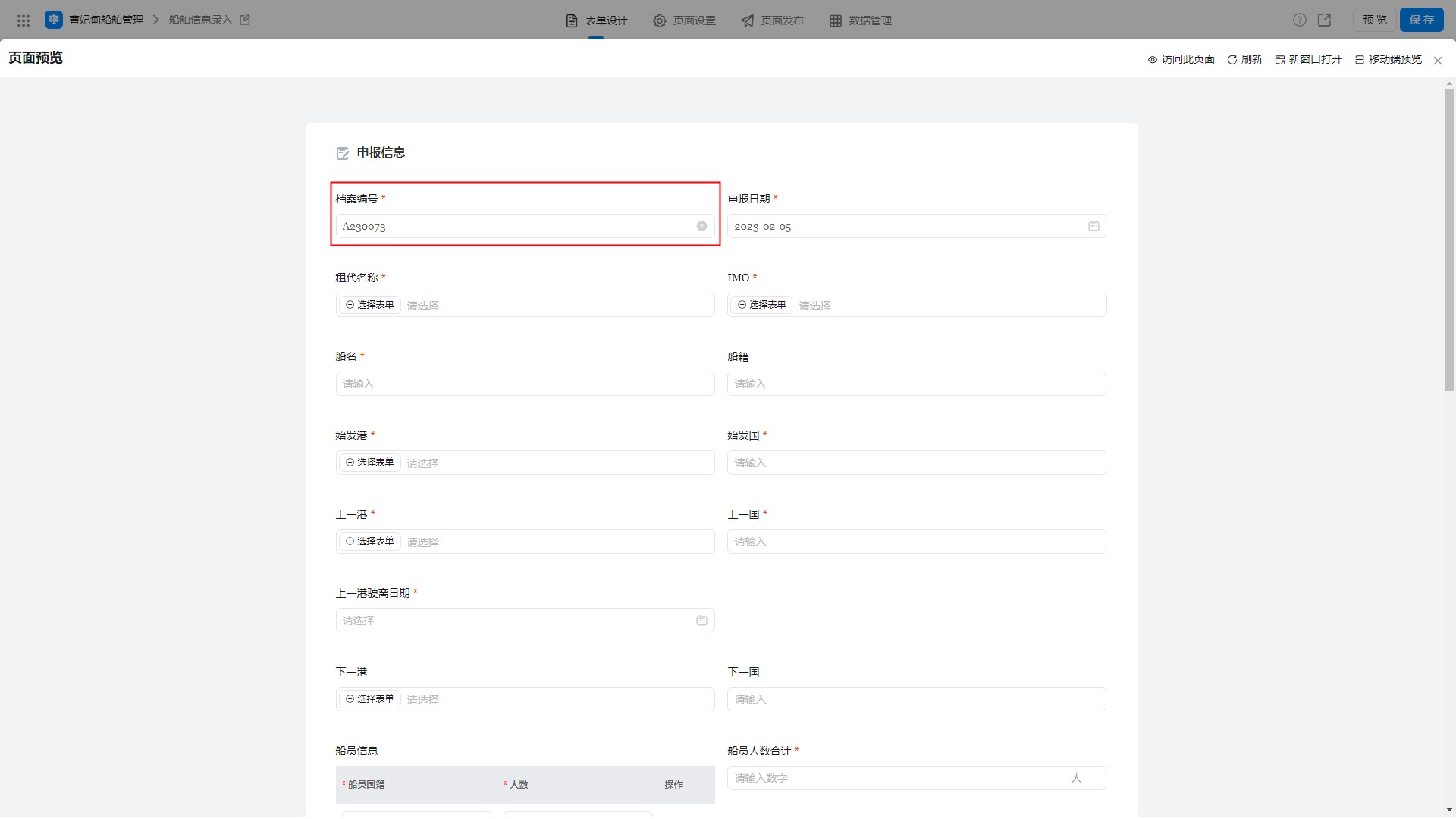This screenshot has height=819, width=1456.
Task: Click the 申报信息 section edit icon
Action: click(343, 153)
